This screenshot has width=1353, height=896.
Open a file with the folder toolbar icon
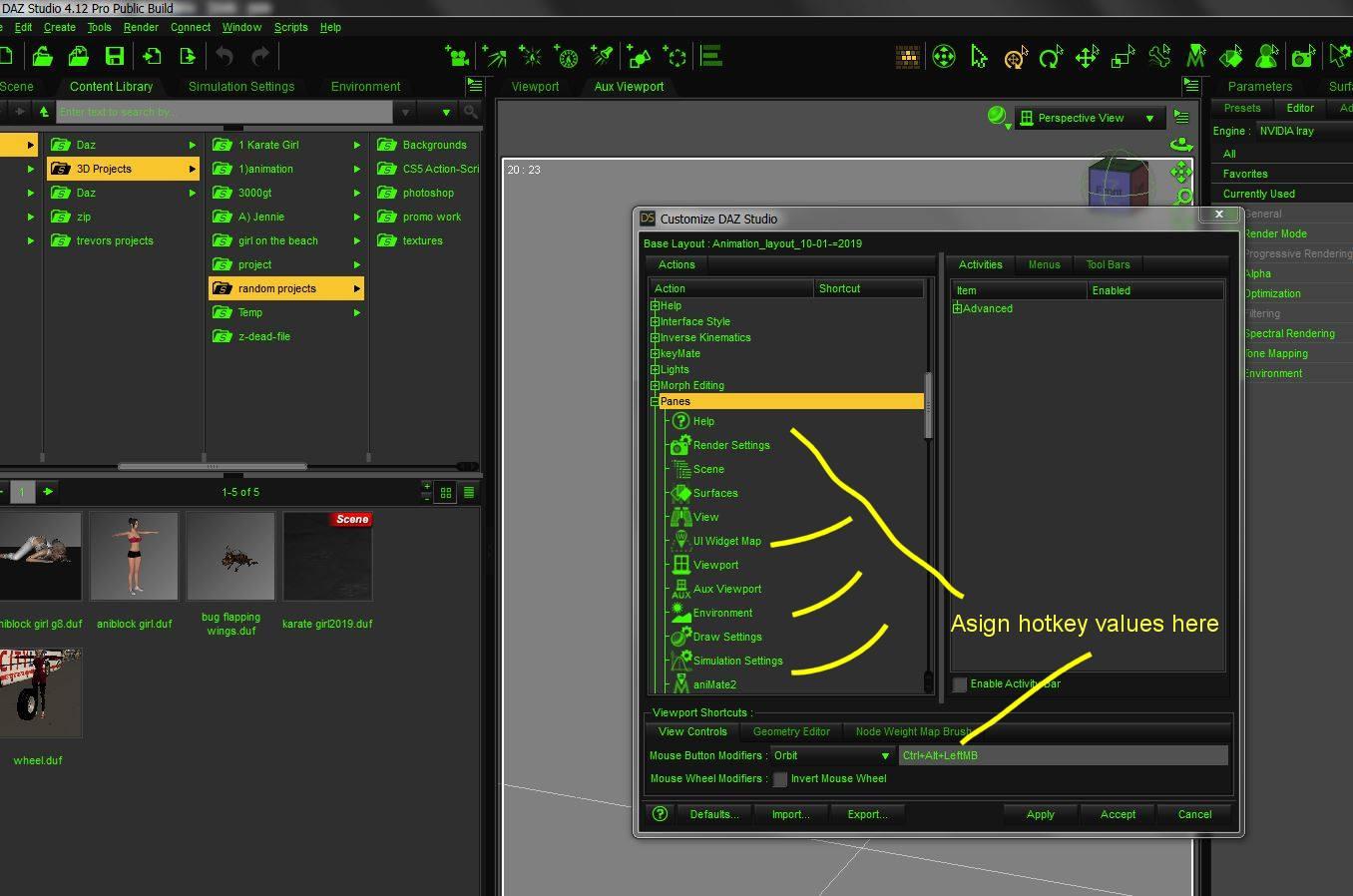pyautogui.click(x=43, y=57)
